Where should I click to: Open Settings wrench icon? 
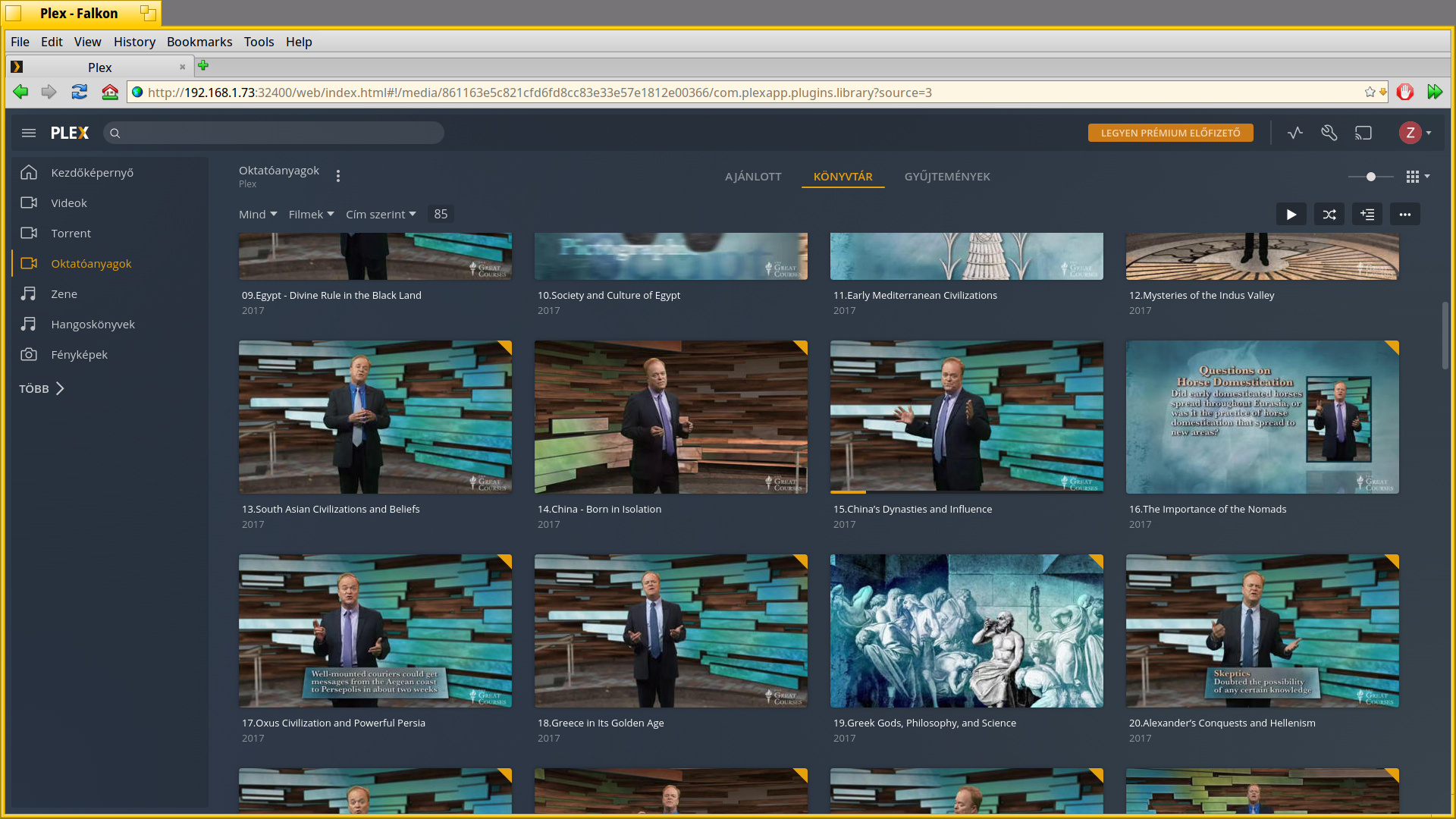(x=1329, y=133)
